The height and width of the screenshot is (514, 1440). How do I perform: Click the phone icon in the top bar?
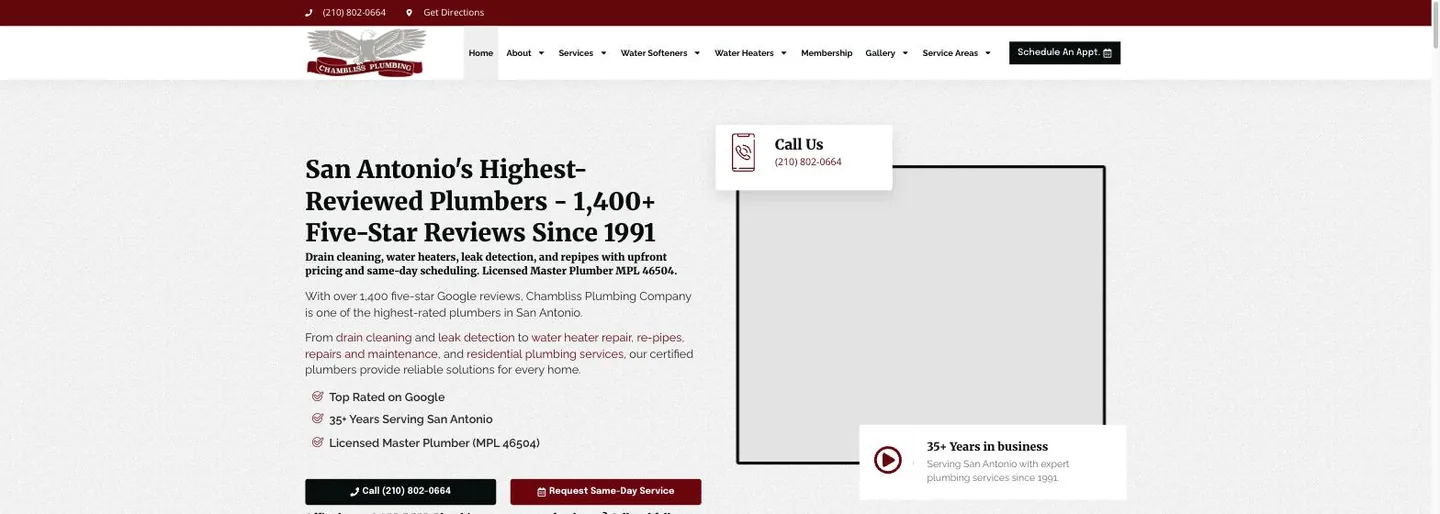coord(309,13)
